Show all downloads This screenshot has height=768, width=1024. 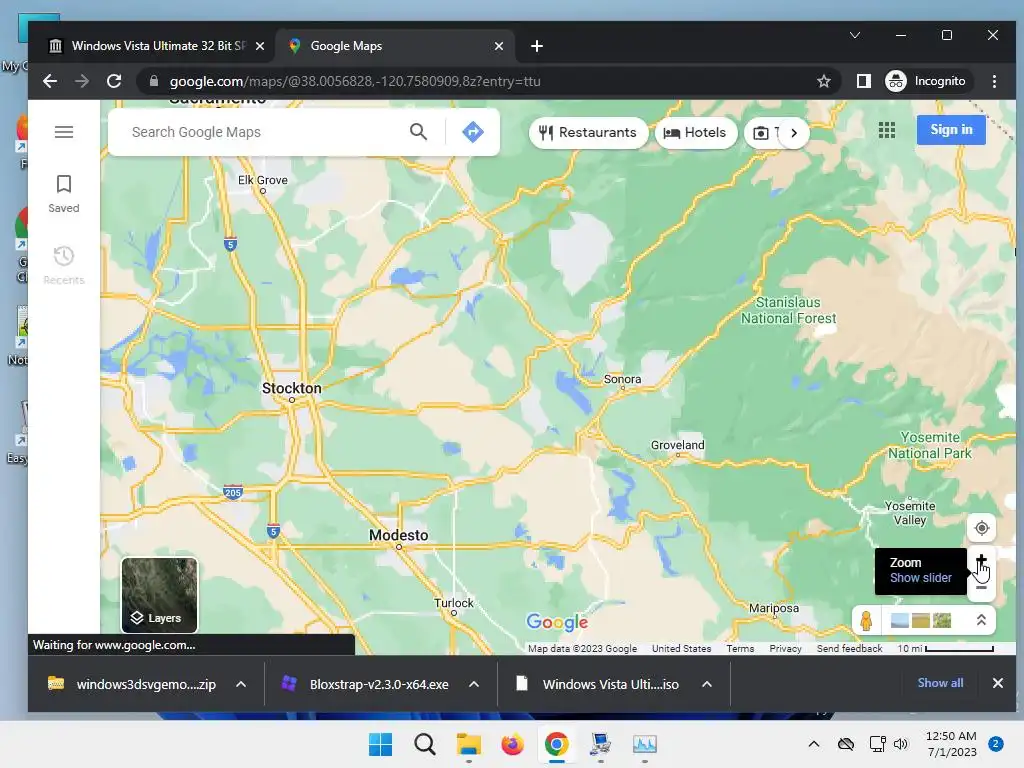[x=940, y=683]
